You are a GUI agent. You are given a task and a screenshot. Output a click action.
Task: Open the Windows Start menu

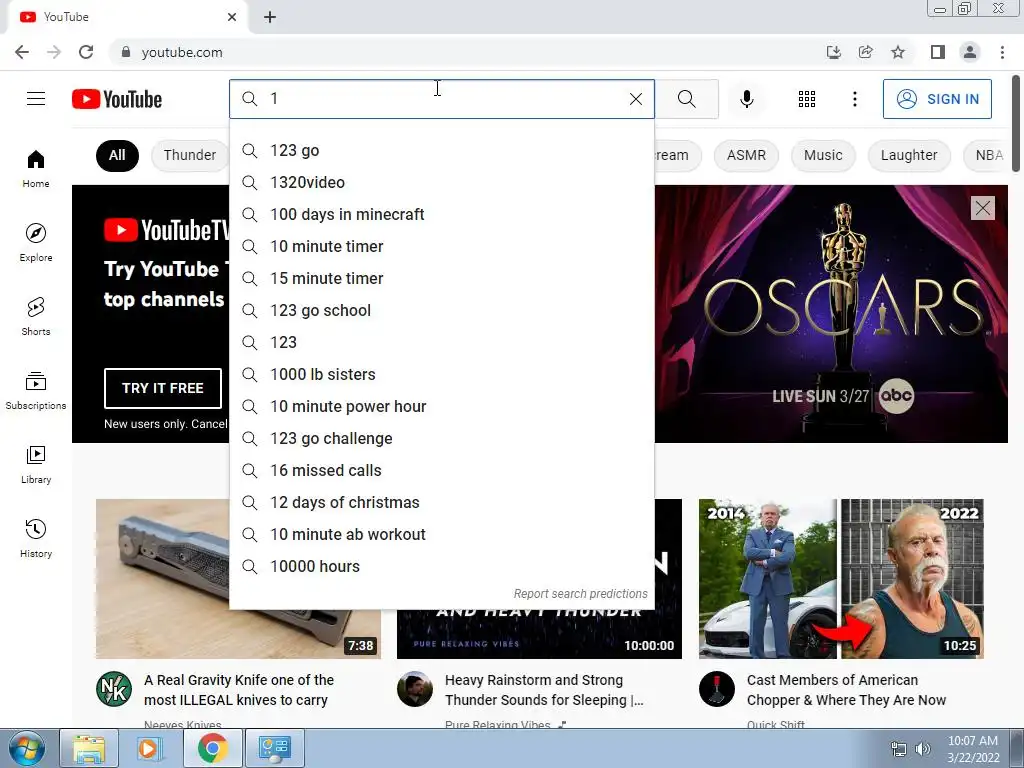(x=27, y=748)
